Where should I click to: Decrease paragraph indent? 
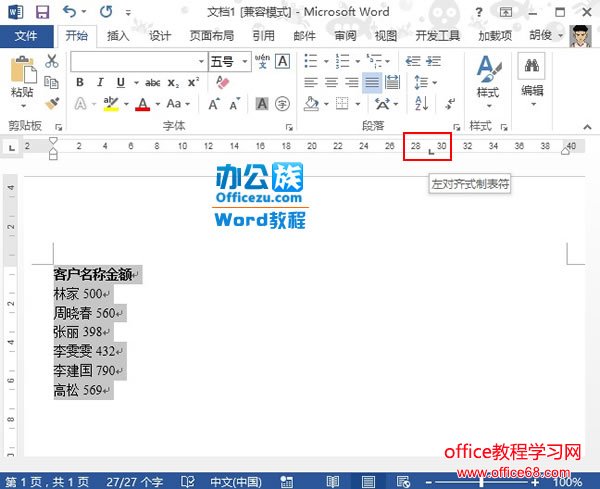click(x=413, y=61)
